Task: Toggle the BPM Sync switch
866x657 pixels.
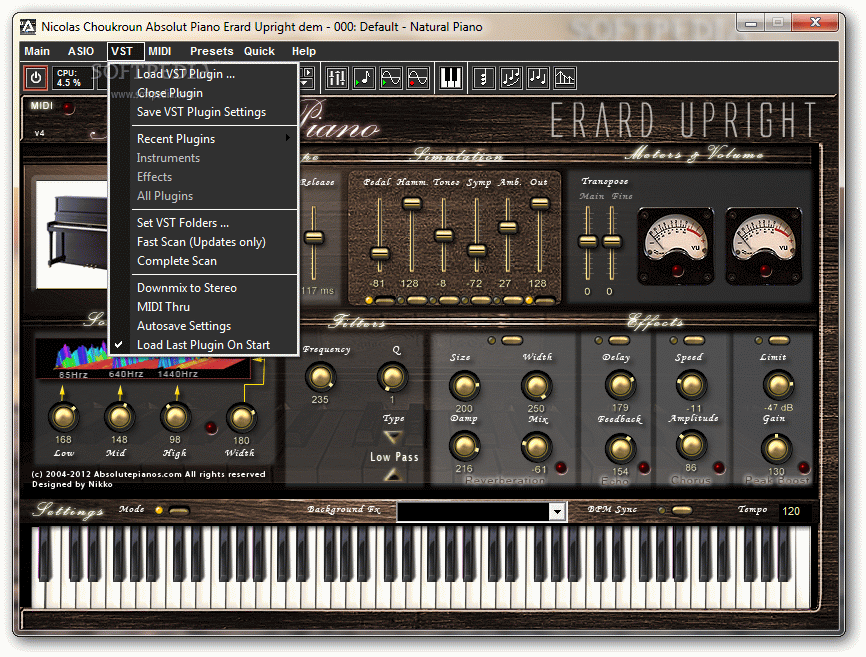Action: click(x=682, y=510)
